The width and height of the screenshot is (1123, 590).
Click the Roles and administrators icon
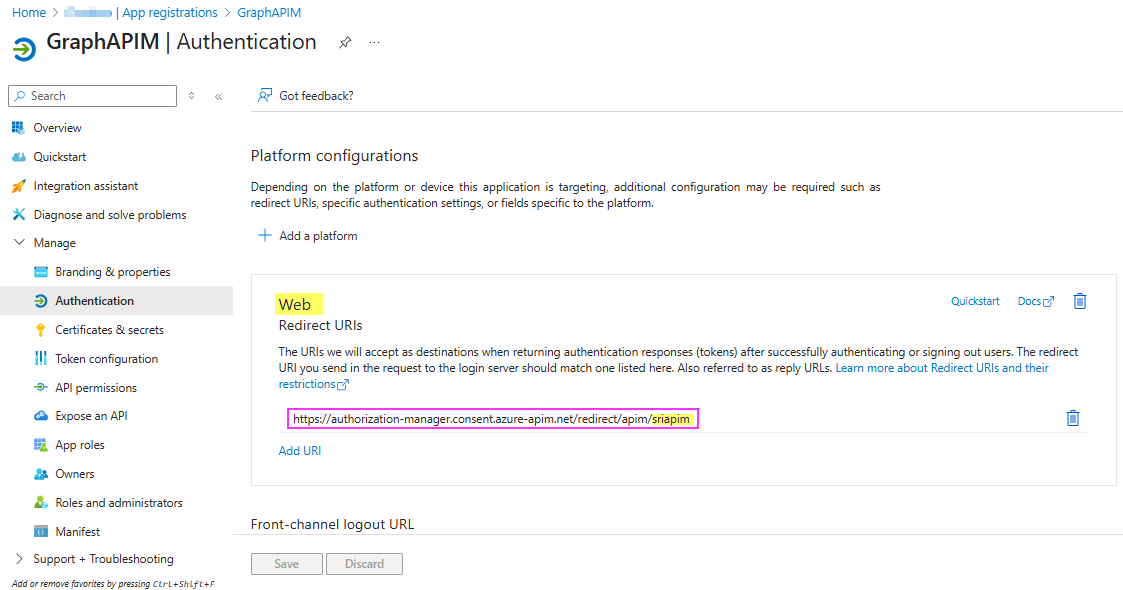coord(41,503)
